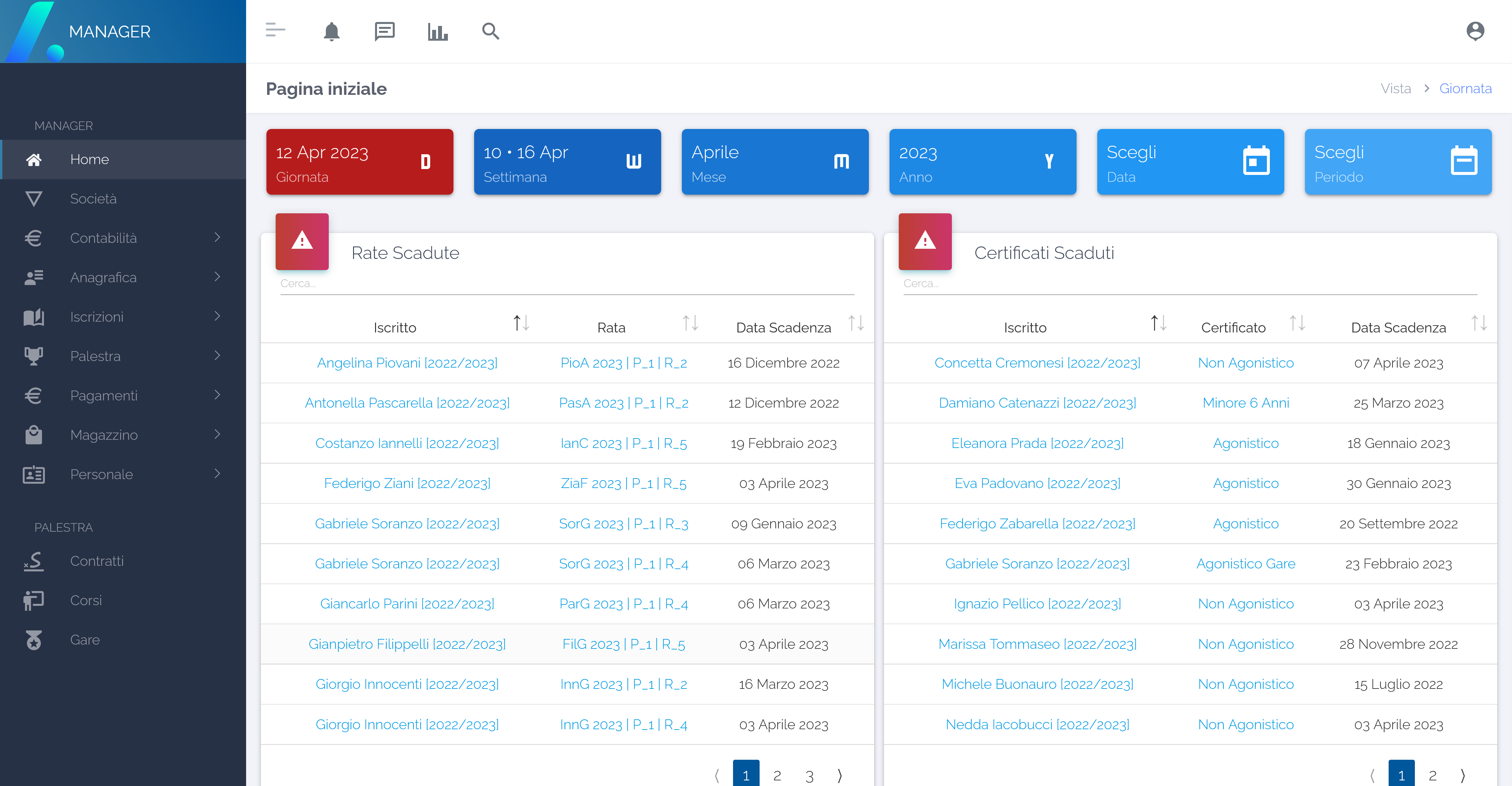This screenshot has height=786, width=1512.
Task: Open Contratti in the sidebar
Action: click(x=97, y=561)
